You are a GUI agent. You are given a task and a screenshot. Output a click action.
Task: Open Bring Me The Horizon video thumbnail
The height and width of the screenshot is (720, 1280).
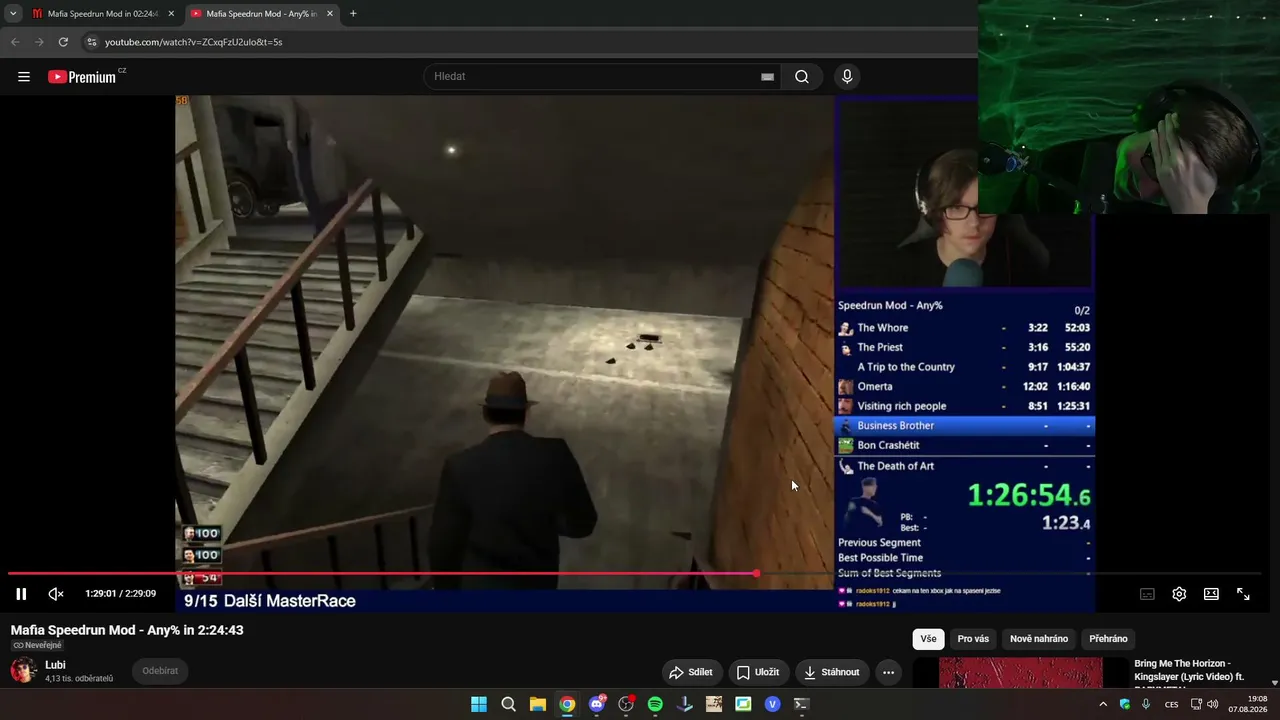[x=1020, y=673]
